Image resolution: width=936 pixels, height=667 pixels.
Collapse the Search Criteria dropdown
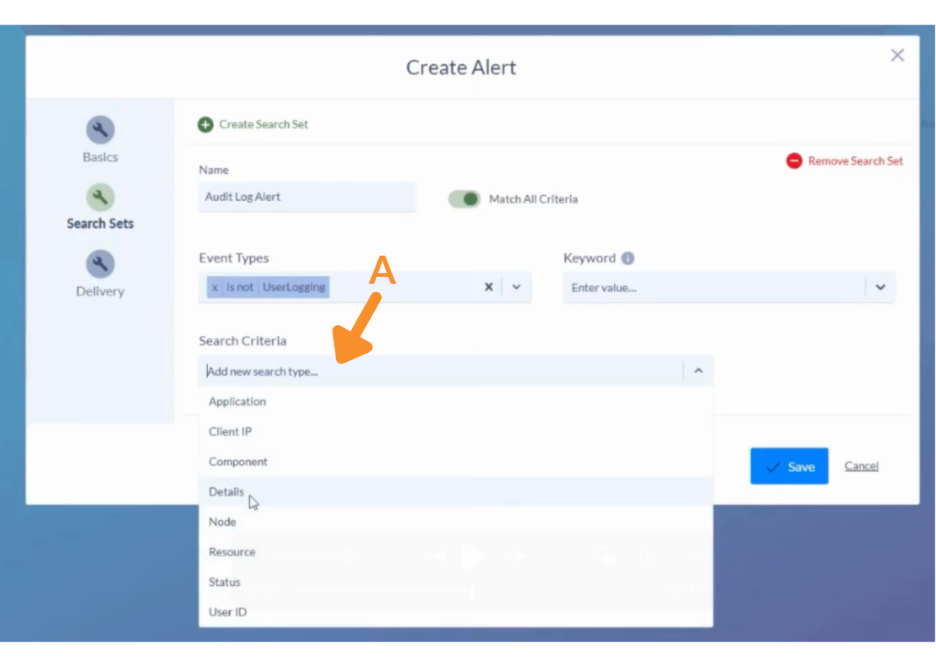pyautogui.click(x=698, y=371)
